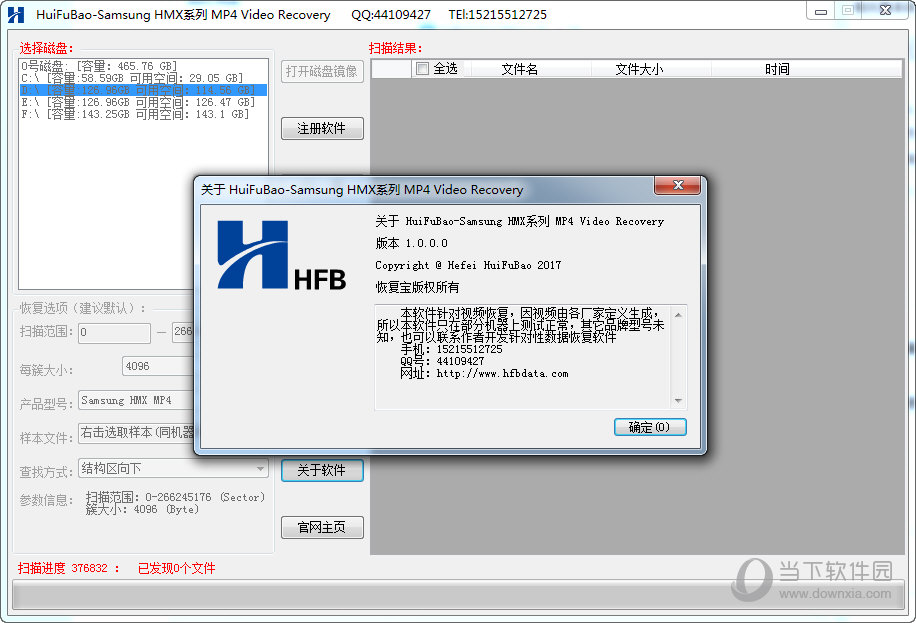Minimize the main window
Viewport: 916px width, 623px height.
click(821, 11)
